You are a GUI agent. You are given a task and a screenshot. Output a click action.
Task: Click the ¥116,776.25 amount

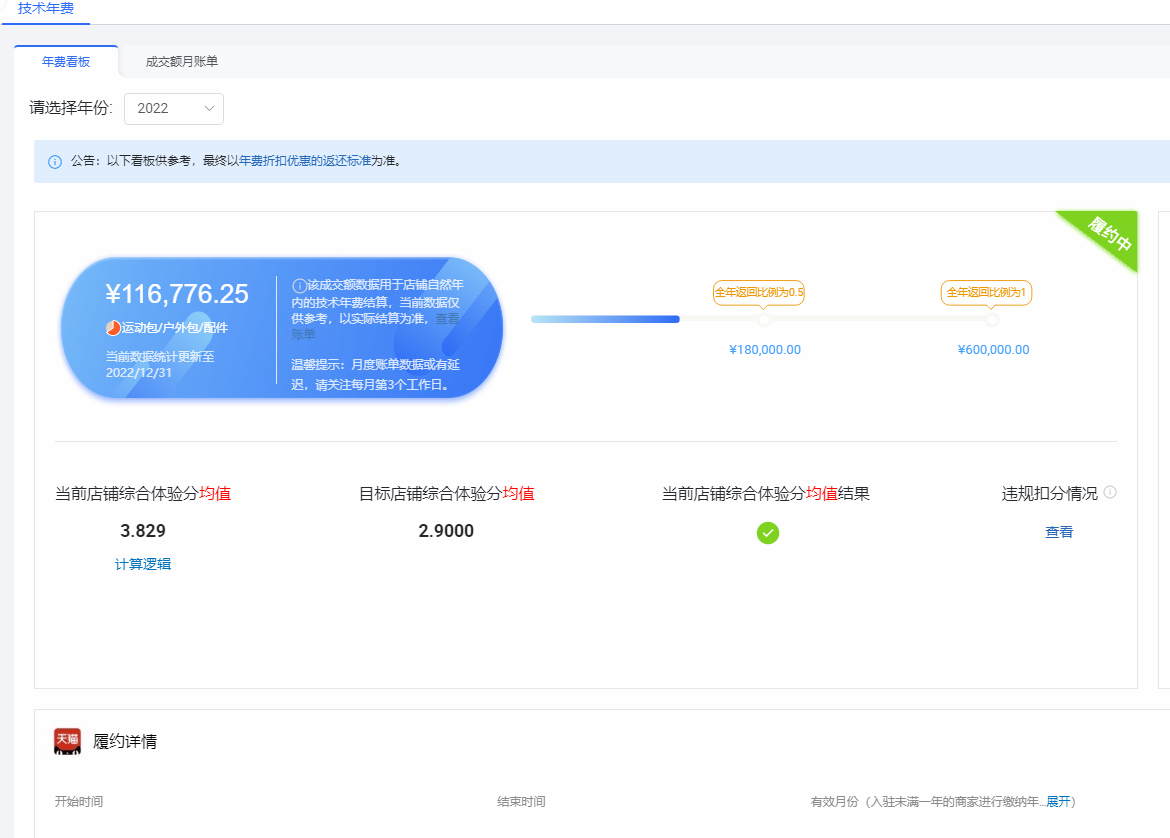coord(177,293)
